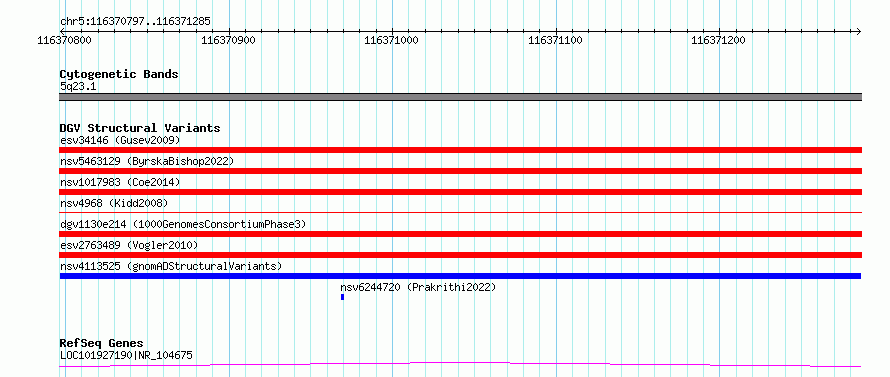The width and height of the screenshot is (890, 377).
Task: Select the gray 5q23.1 cytogenetic band bar
Action: tap(460, 97)
